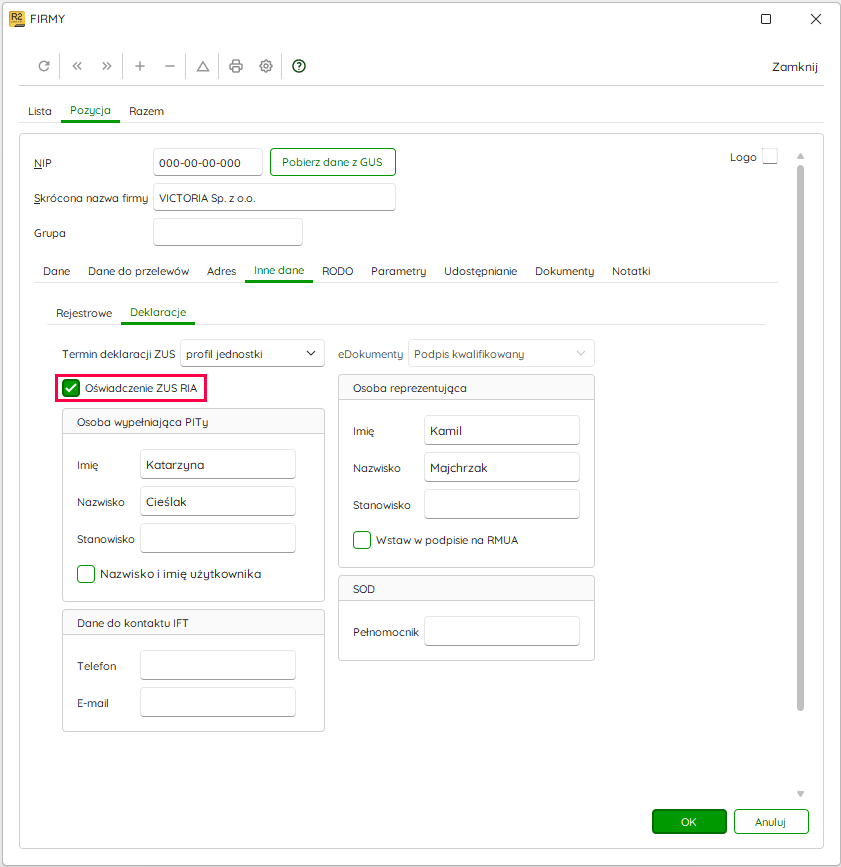
Task: Click the Imię field containing Katarzyna
Action: [x=218, y=464]
